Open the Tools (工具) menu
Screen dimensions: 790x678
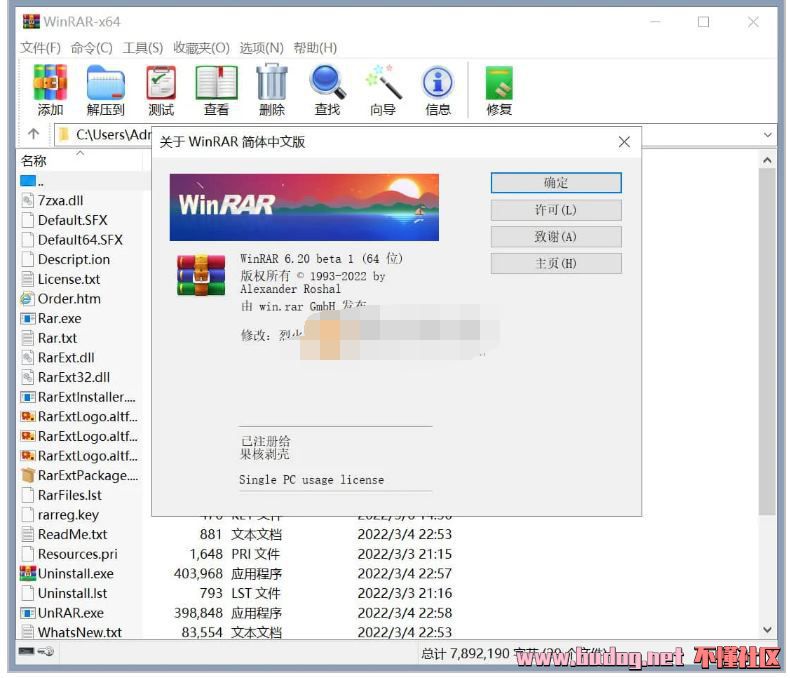tap(143, 48)
